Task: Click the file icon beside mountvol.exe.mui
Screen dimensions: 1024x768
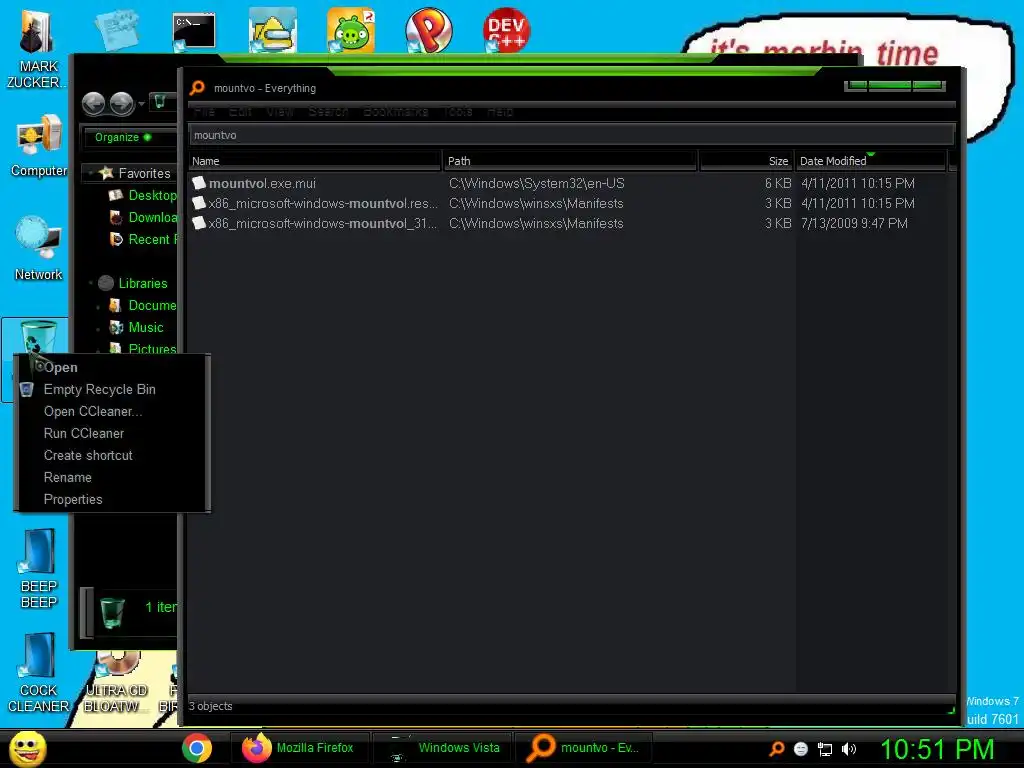Action: tap(199, 183)
